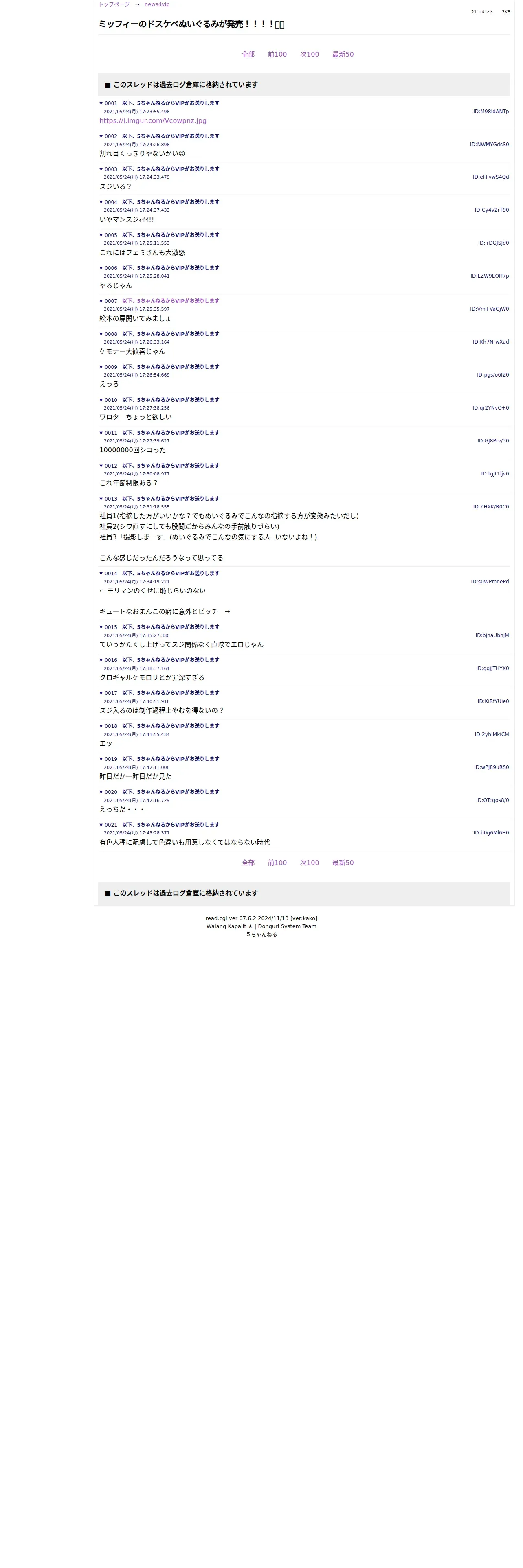Viewport: 523px width, 1568px height.
Task: Go to the news4vip board link
Action: 157,4
